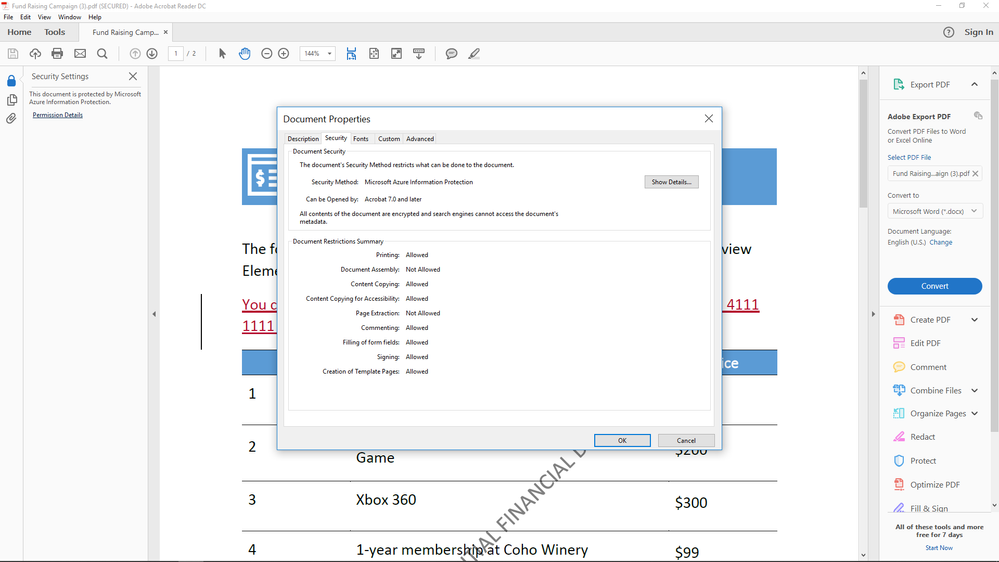Switch to the Custom tab

[389, 138]
